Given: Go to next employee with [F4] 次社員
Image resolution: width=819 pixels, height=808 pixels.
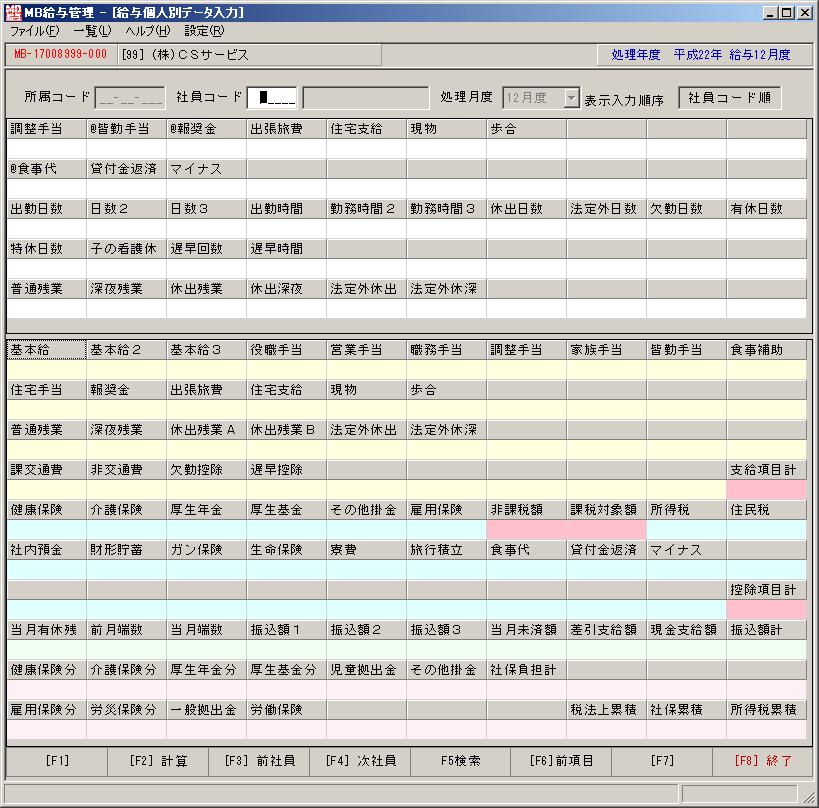Looking at the screenshot, I should coord(360,761).
